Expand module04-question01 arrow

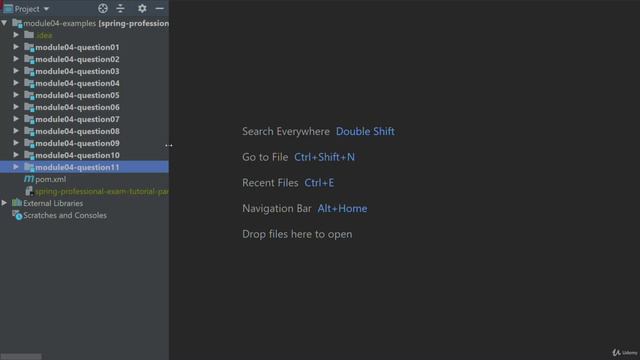[16, 47]
